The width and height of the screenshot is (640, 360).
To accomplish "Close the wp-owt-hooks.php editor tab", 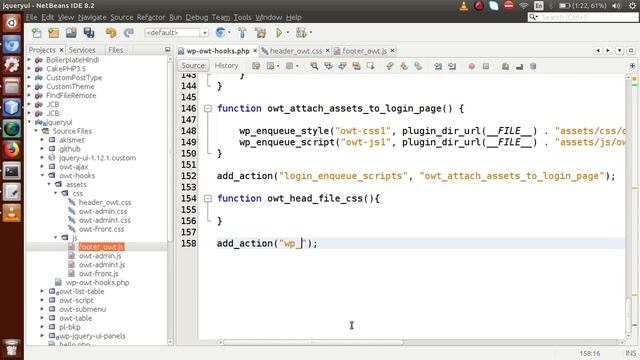I will [255, 51].
